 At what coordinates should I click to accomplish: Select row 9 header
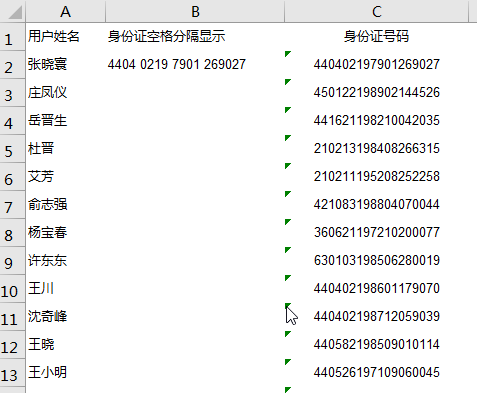[x=12, y=261]
